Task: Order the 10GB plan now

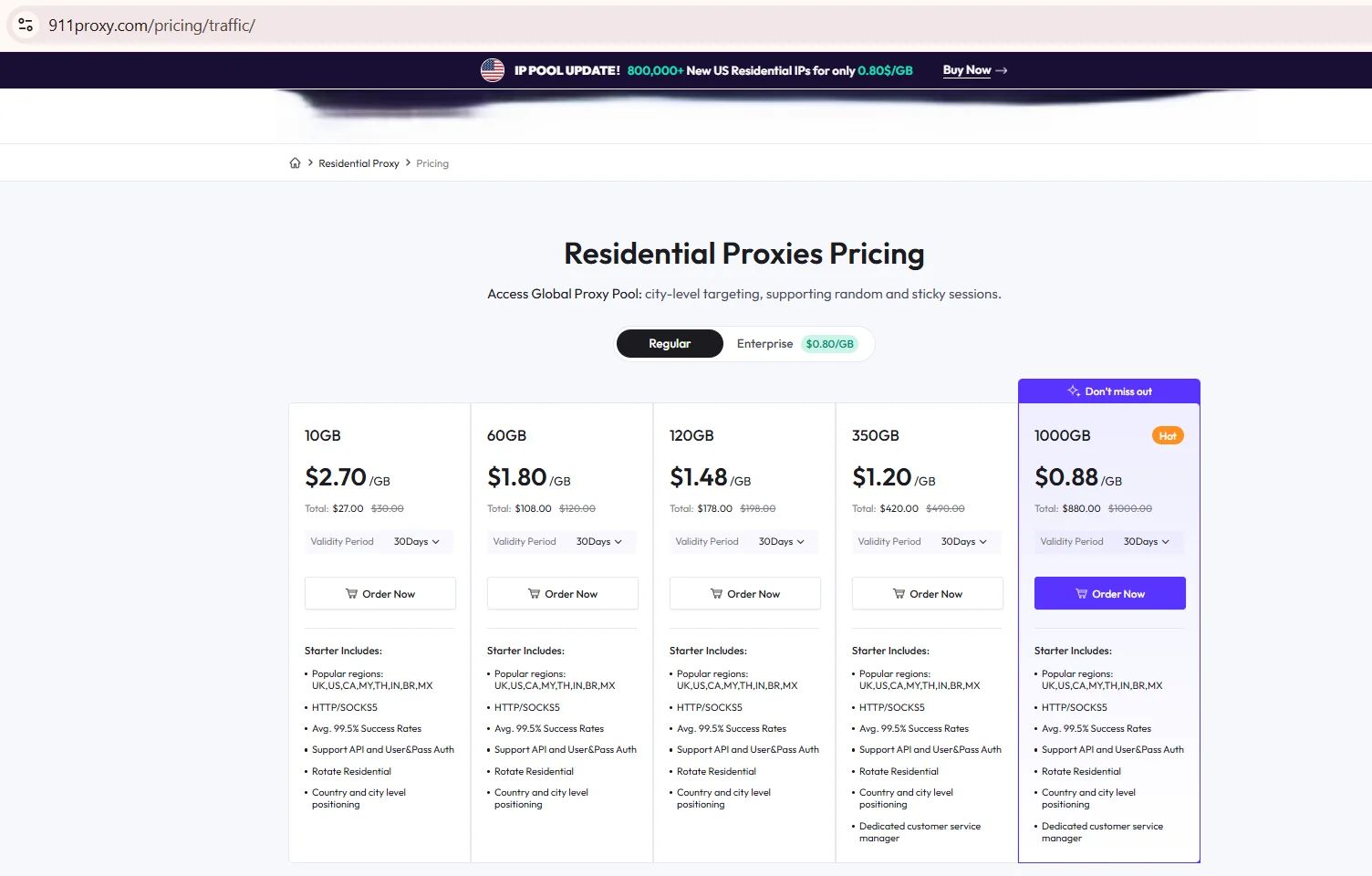Action: (380, 593)
